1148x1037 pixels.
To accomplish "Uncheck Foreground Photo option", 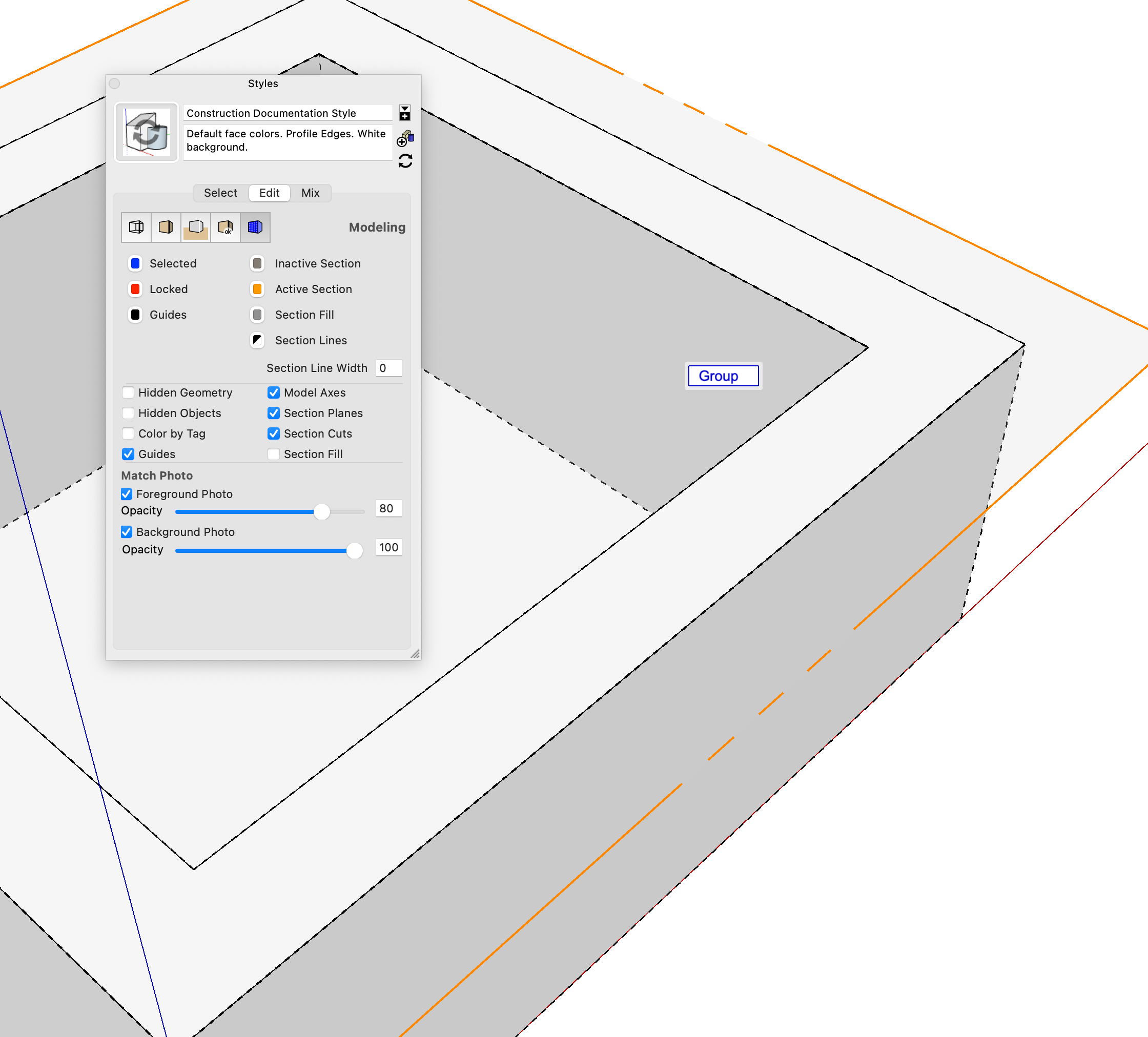I will pyautogui.click(x=127, y=494).
